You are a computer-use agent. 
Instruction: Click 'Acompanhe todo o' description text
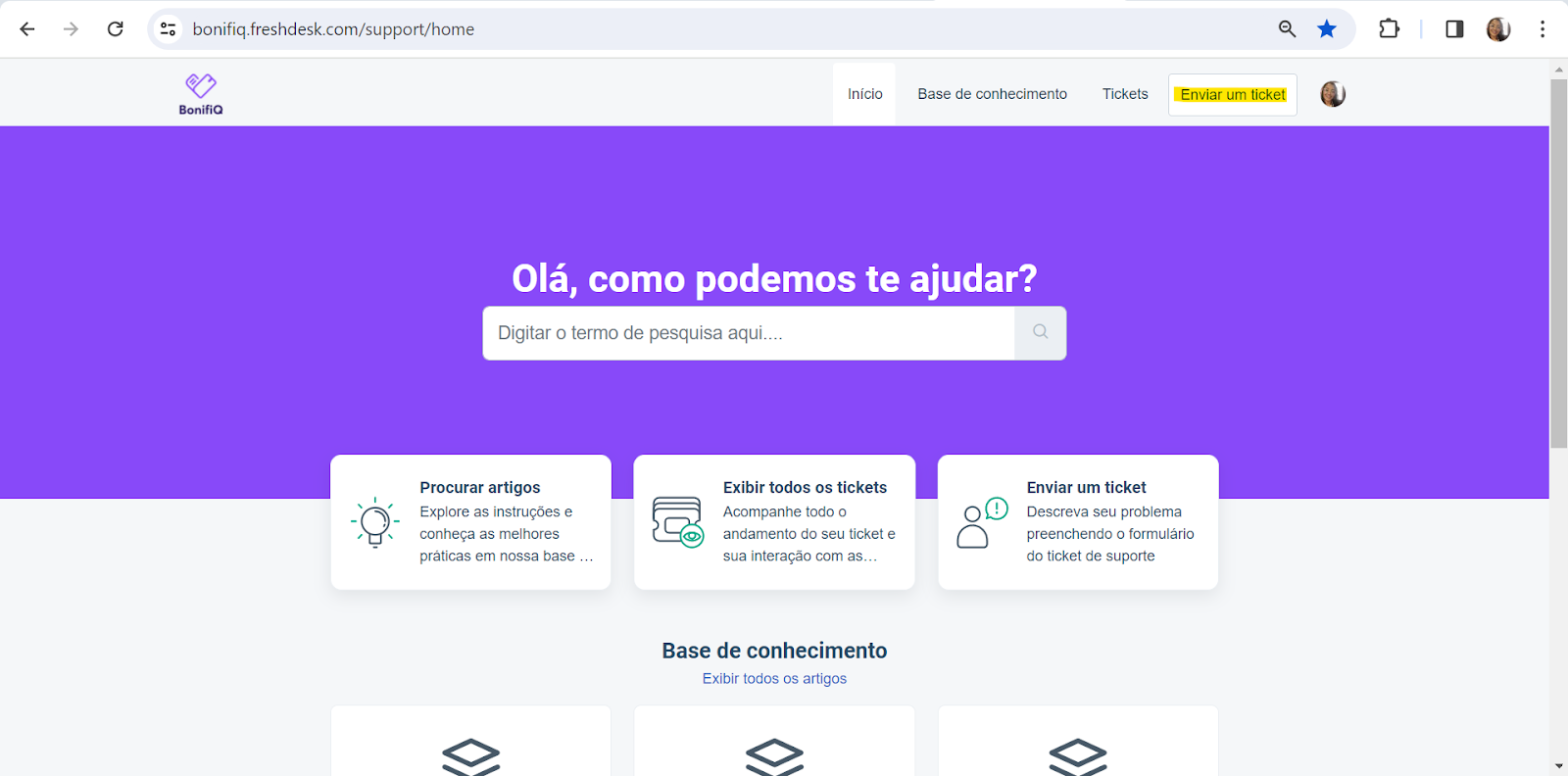pyautogui.click(x=785, y=511)
